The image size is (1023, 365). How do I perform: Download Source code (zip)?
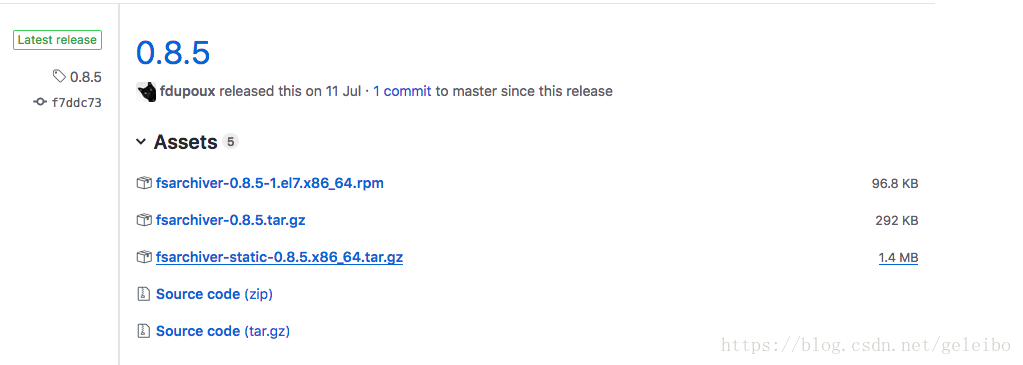point(214,294)
